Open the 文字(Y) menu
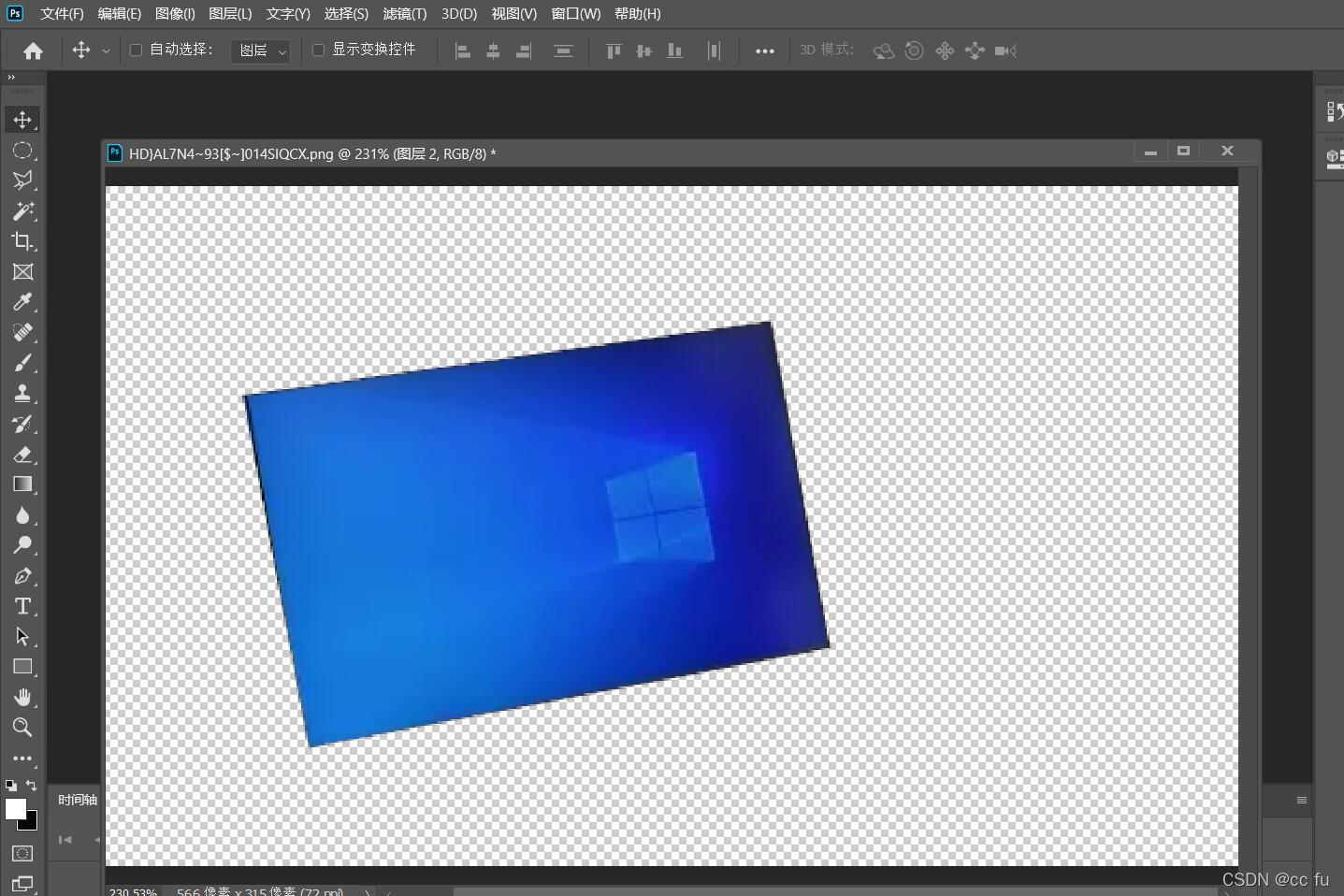This screenshot has width=1344, height=896. (288, 13)
